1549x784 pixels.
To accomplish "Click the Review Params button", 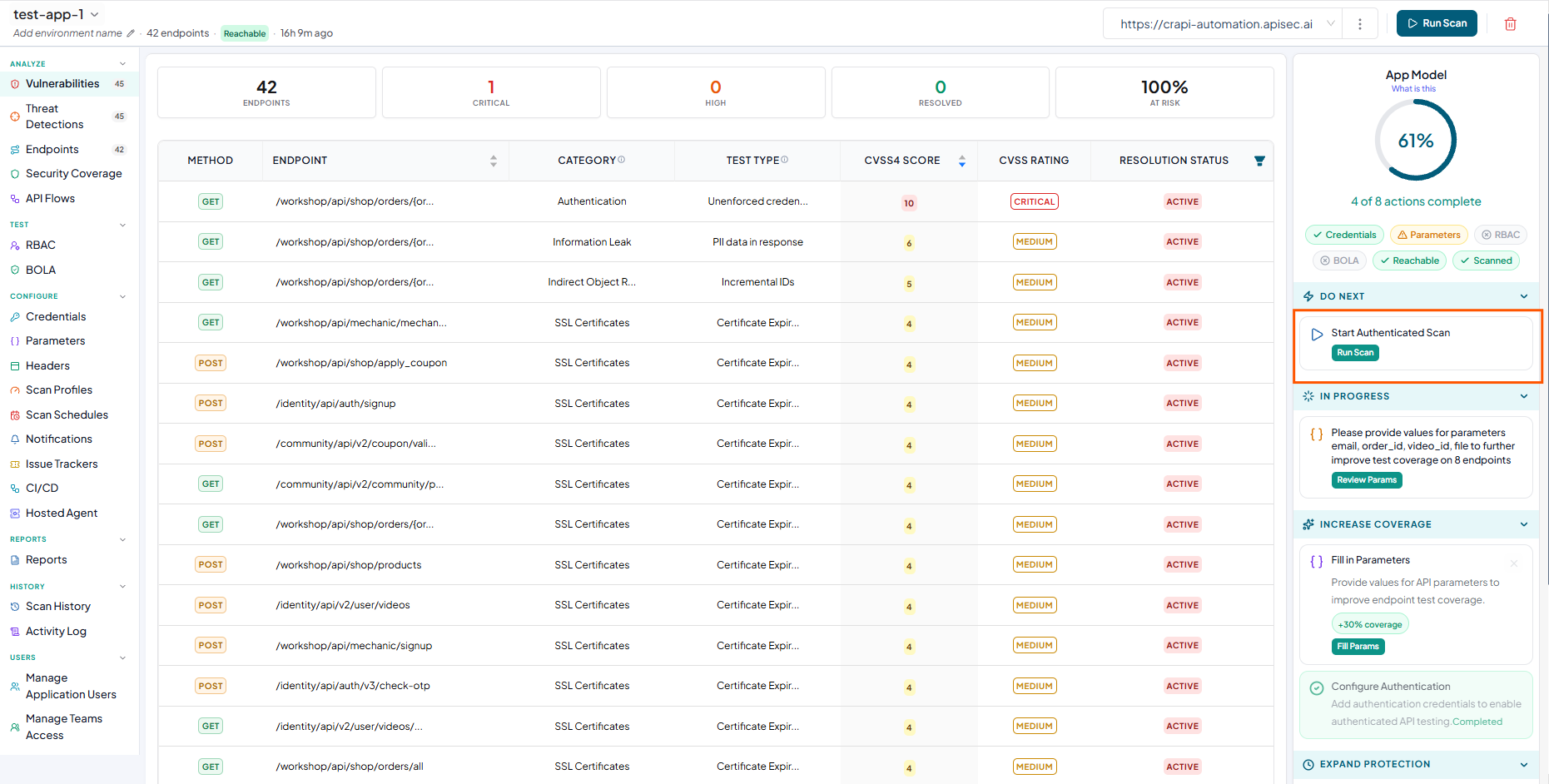I will pyautogui.click(x=1366, y=480).
